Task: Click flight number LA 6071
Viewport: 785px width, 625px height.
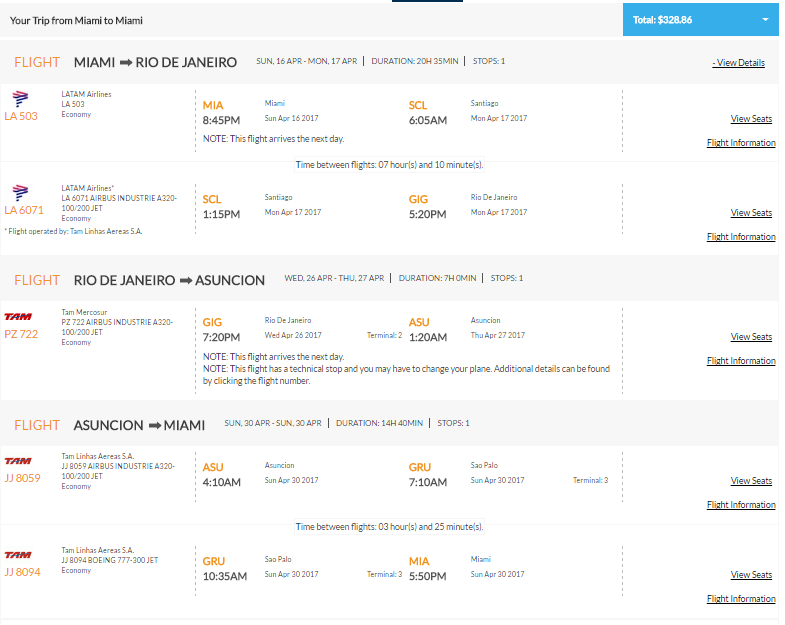Action: click(24, 210)
